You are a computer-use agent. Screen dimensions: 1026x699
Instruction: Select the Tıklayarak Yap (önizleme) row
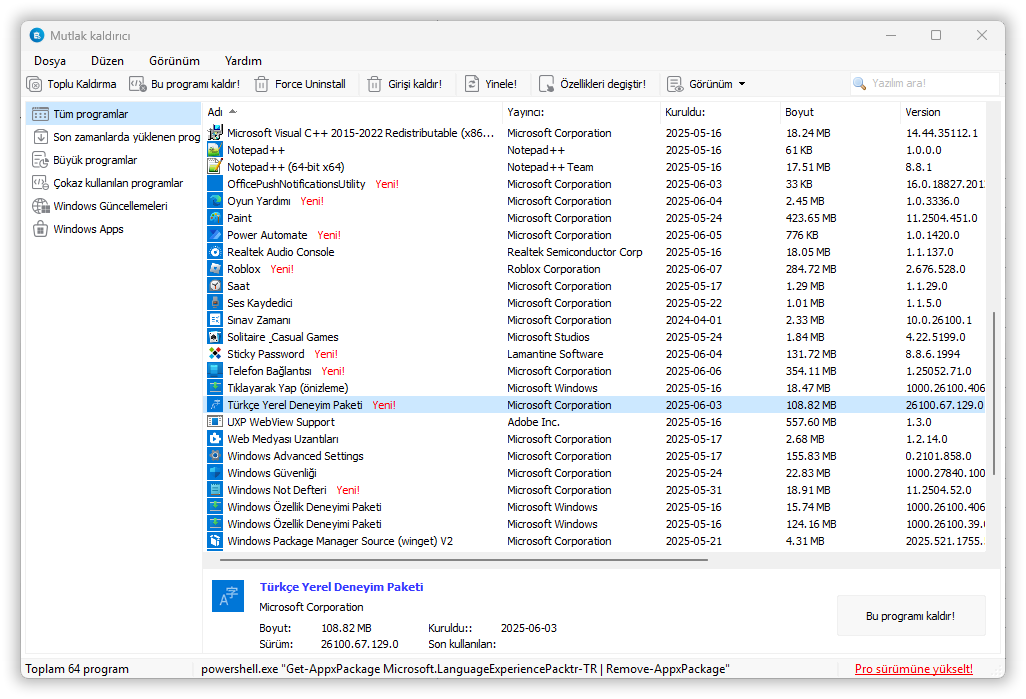coord(595,387)
